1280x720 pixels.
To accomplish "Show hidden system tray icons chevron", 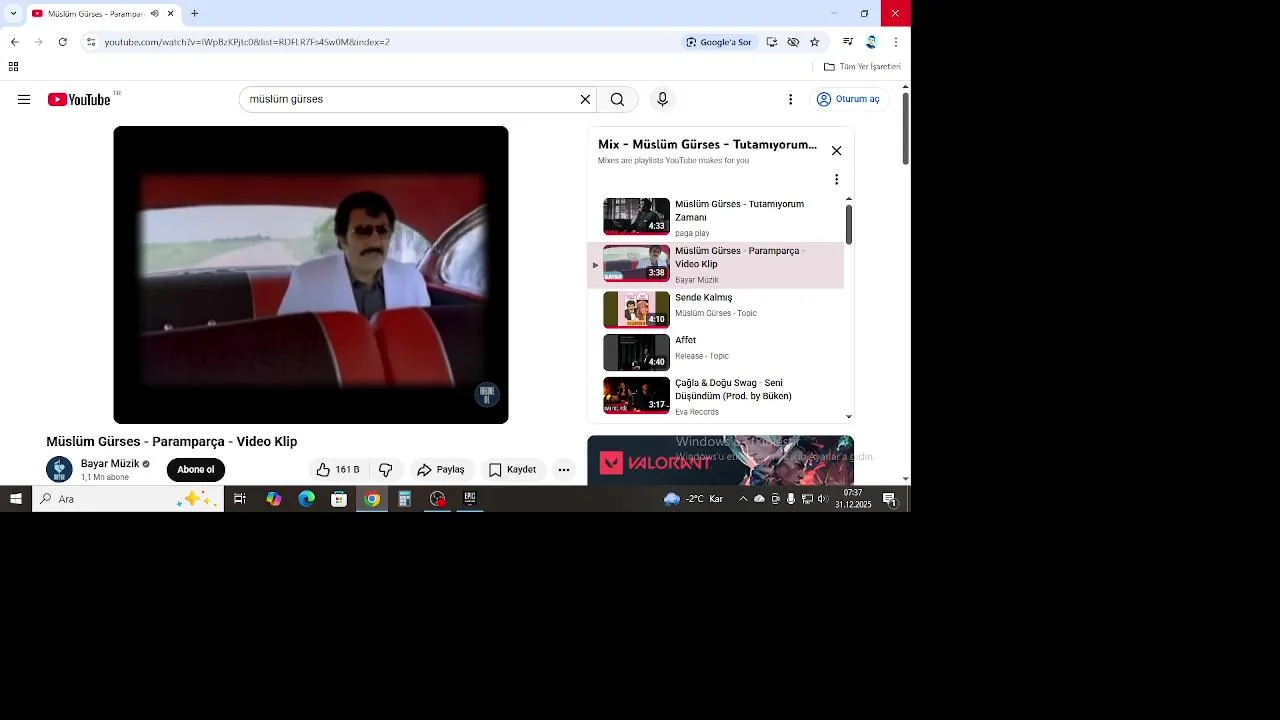I will 743,499.
